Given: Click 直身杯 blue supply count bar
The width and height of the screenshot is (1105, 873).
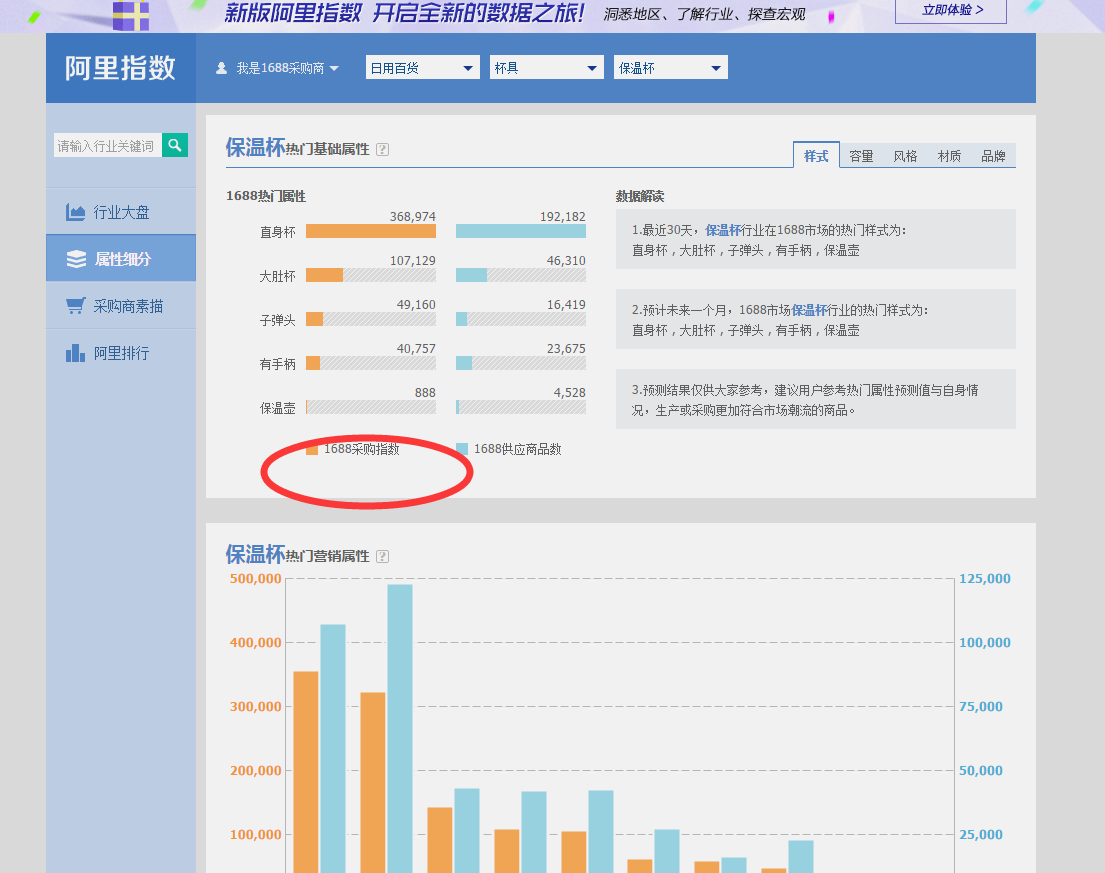Looking at the screenshot, I should [521, 231].
